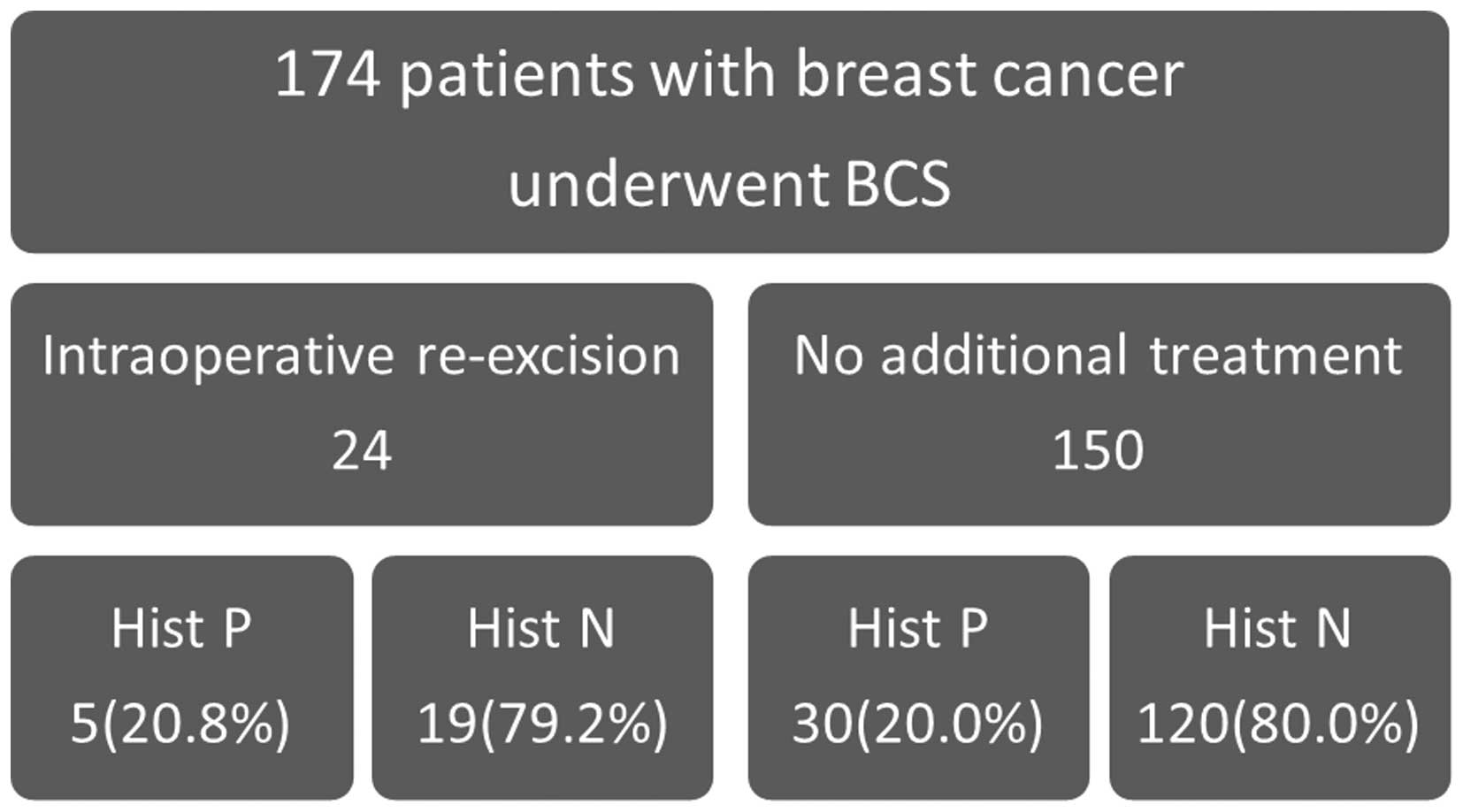Viewport: 1463px width, 812px height.
Task: Click the word 're-excision' in the left box
Action: pos(548,356)
